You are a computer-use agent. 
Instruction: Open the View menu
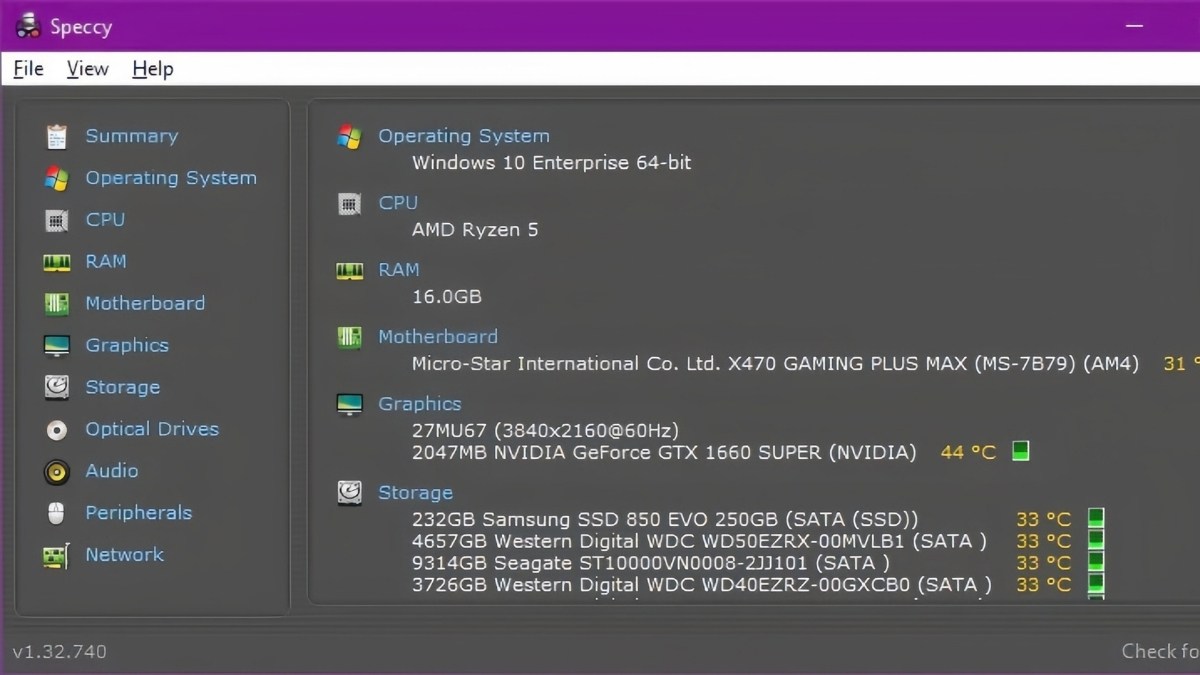[x=87, y=69]
